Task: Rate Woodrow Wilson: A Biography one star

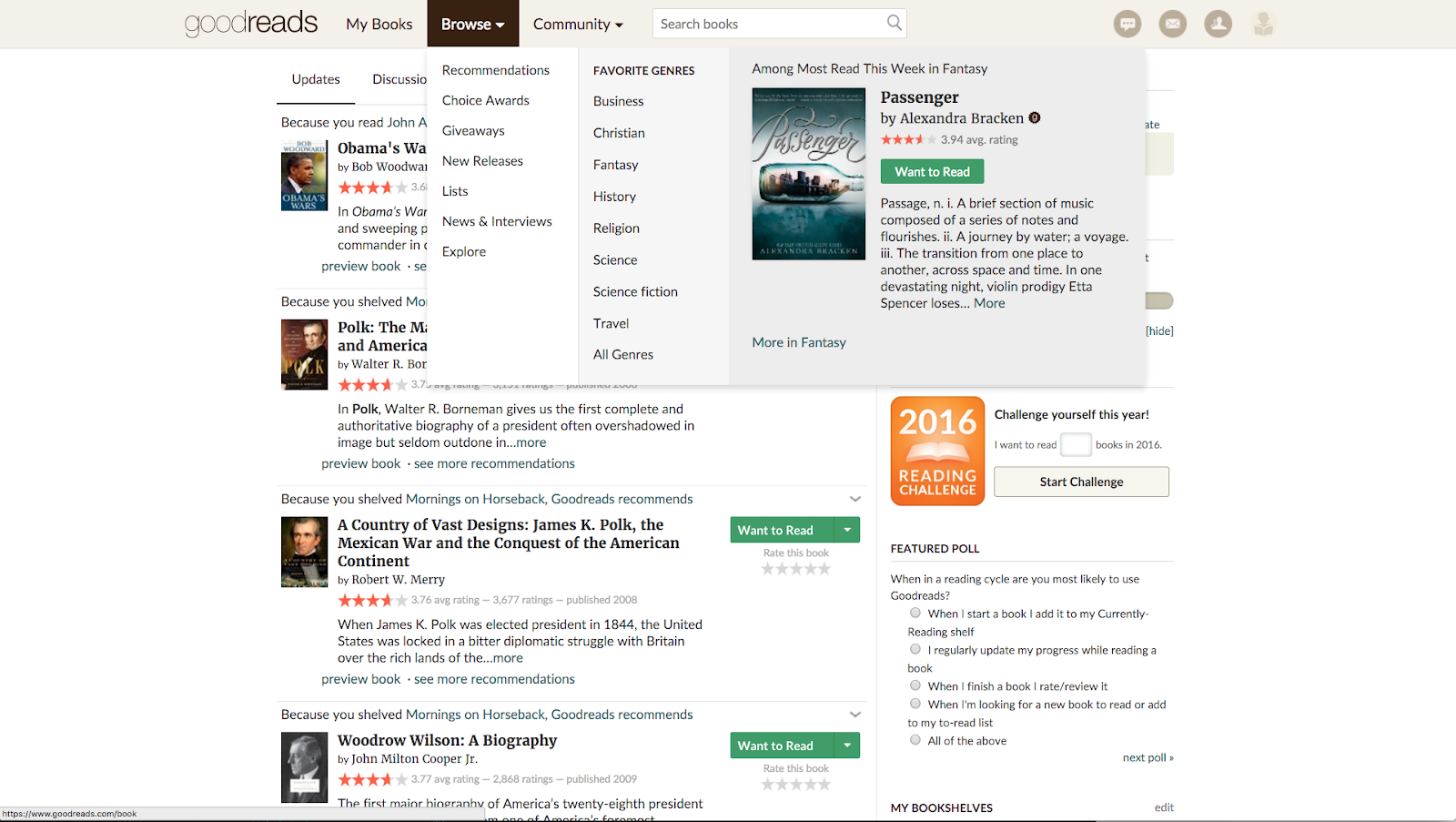Action: pos(768,784)
